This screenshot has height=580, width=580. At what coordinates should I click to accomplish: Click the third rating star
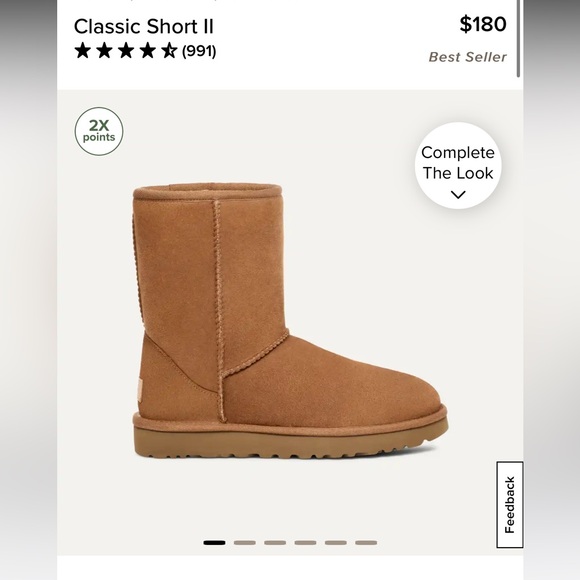pos(126,50)
